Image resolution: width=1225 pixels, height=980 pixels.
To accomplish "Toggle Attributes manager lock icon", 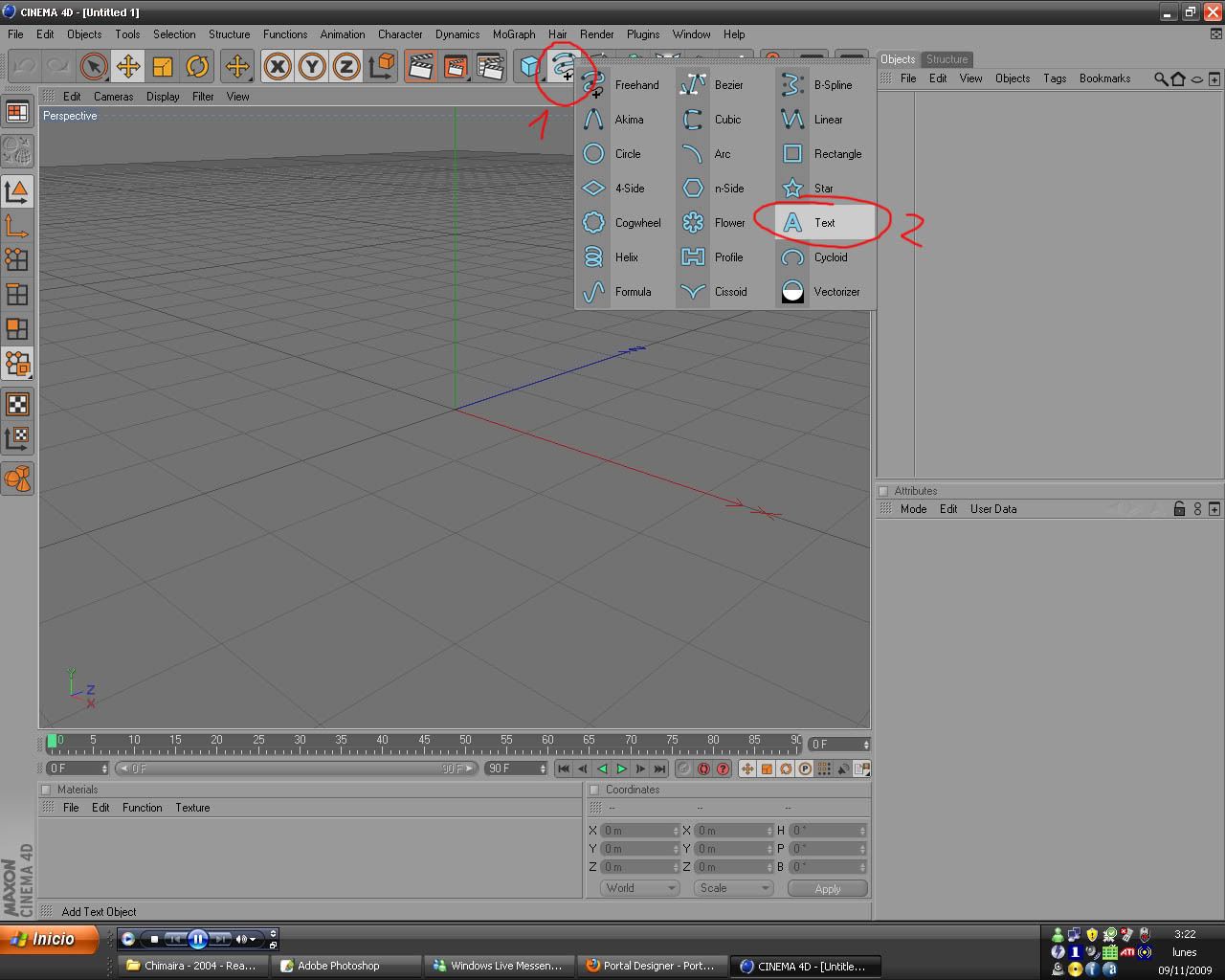I will click(x=1179, y=509).
